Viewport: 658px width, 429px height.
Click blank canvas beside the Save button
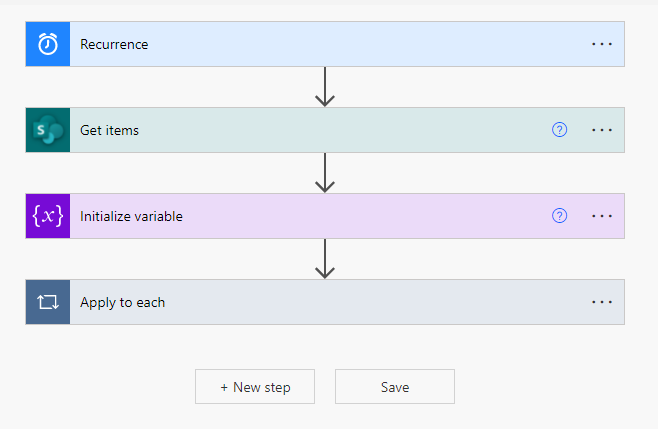pos(546,387)
